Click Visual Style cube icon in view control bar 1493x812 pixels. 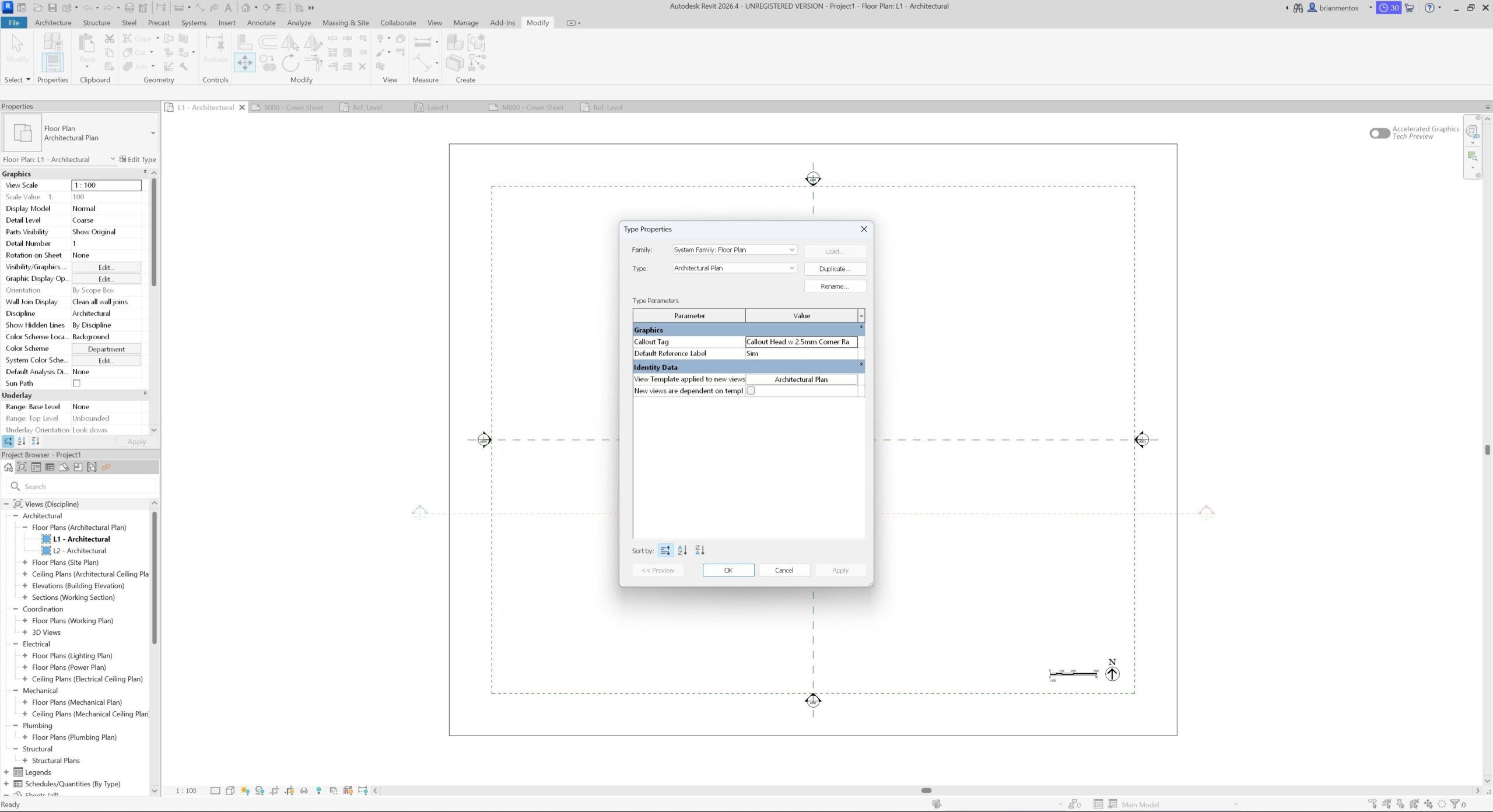click(230, 790)
